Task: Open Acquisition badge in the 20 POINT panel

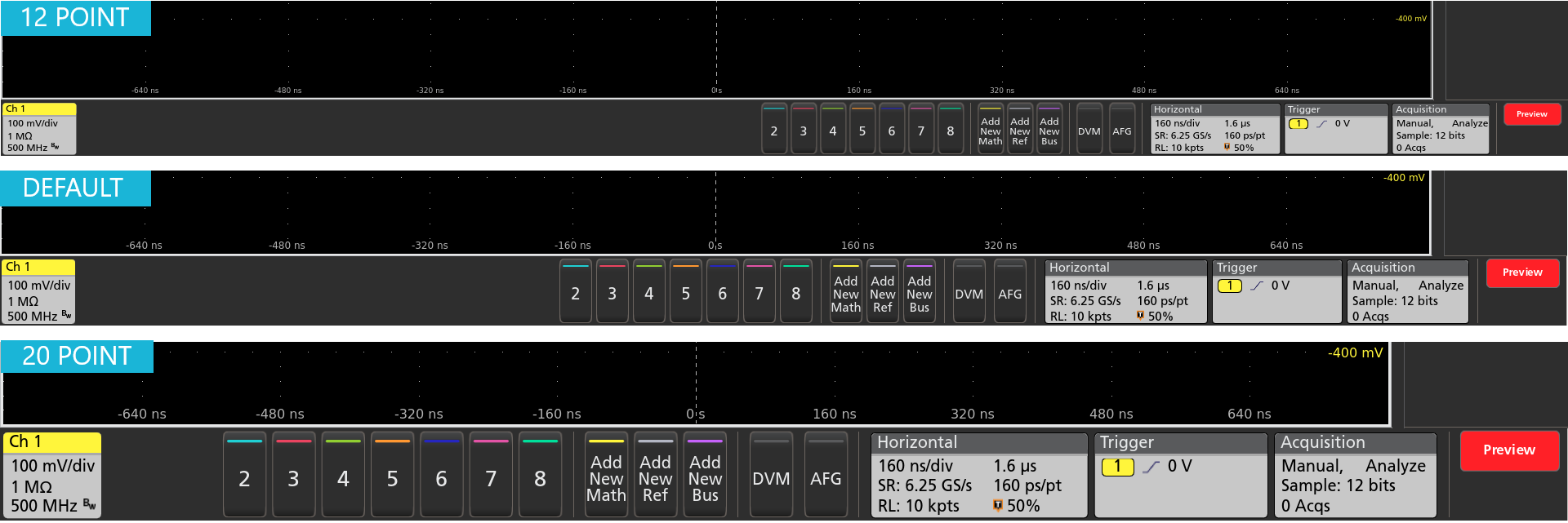Action: [1356, 475]
